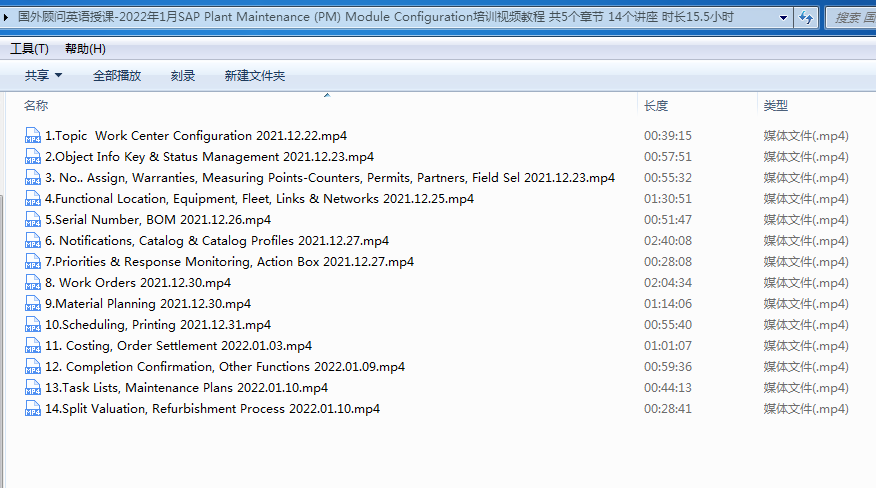The width and height of the screenshot is (876, 488).
Task: Select file 8. Work Orders 2021.12.30.mp4
Action: 138,283
